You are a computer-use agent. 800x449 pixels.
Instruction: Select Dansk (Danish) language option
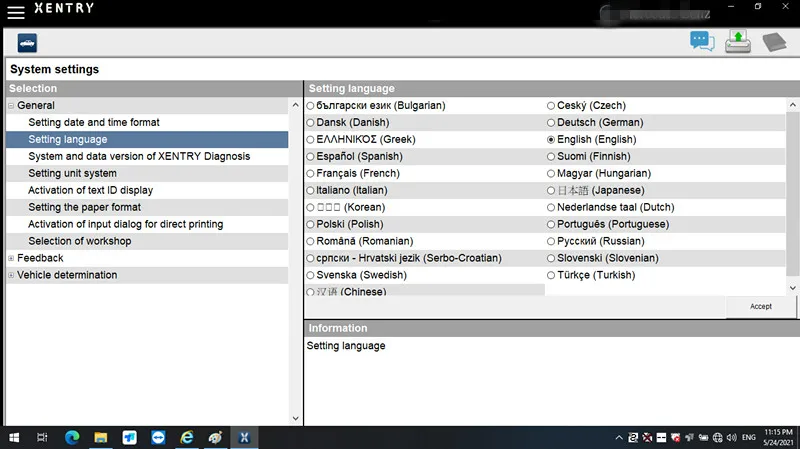click(310, 122)
